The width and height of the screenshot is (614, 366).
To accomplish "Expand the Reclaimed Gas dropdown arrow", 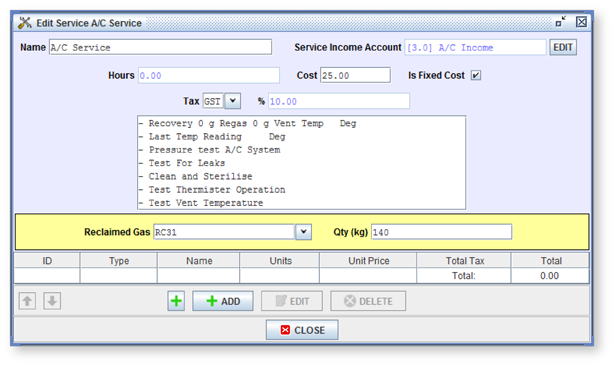I will (x=303, y=232).
